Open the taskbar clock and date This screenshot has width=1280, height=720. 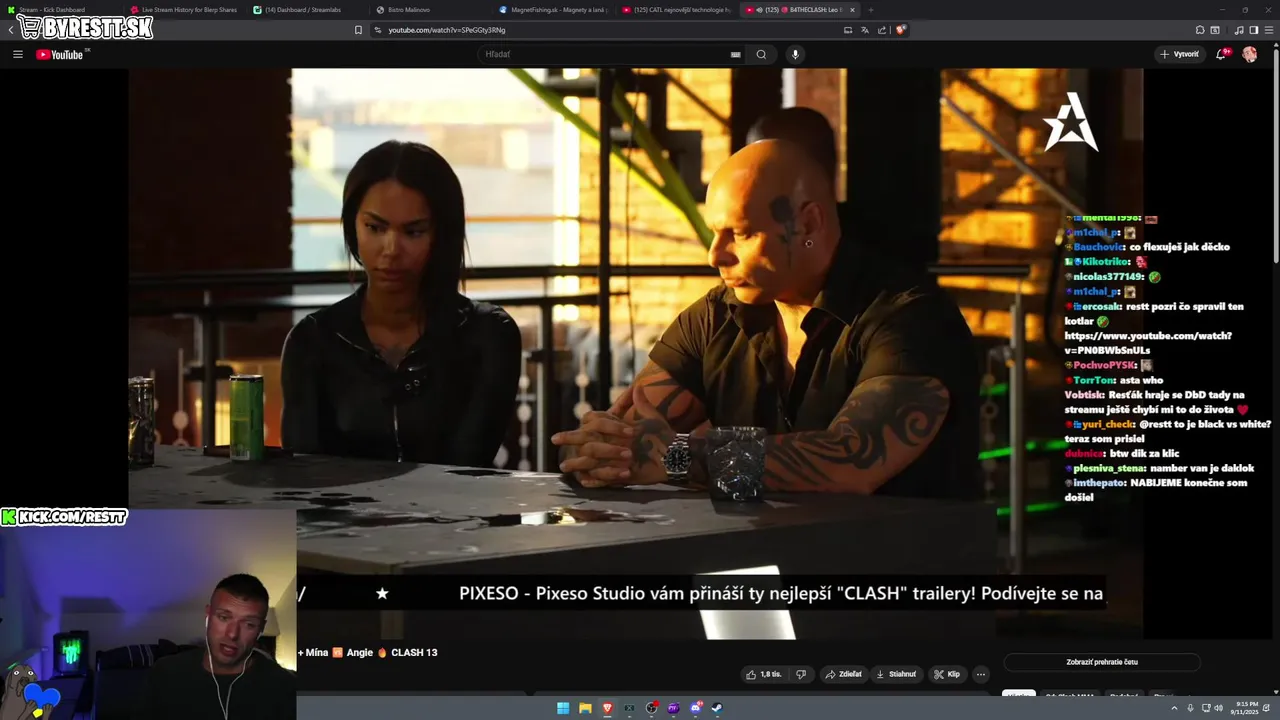pos(1246,708)
